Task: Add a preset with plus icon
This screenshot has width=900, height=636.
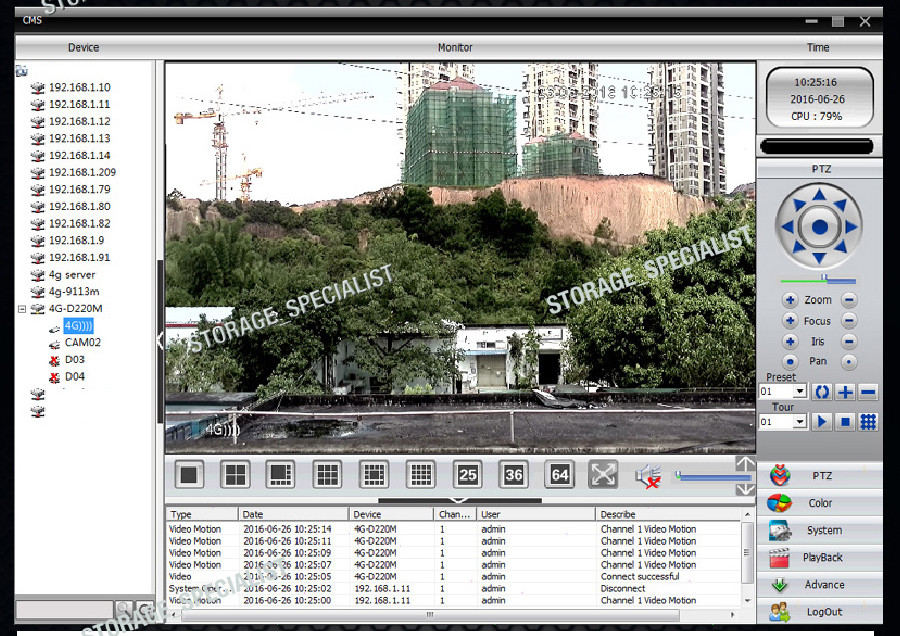Action: pyautogui.click(x=845, y=392)
